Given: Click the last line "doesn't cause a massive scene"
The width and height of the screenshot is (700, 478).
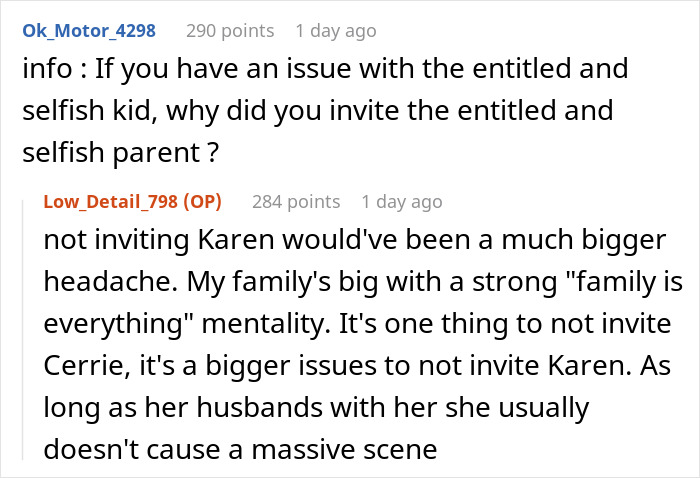Looking at the screenshot, I should coord(240,449).
